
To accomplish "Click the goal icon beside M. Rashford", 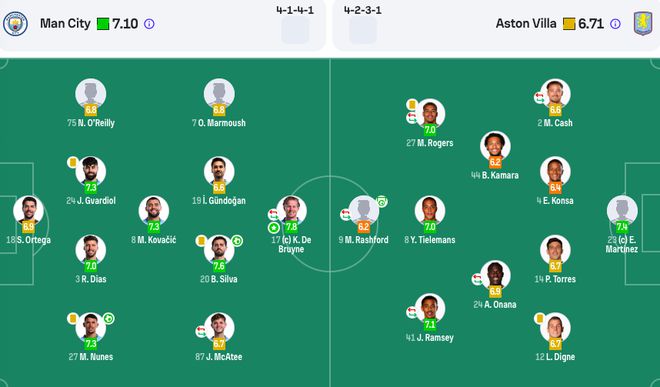I will point(381,201).
